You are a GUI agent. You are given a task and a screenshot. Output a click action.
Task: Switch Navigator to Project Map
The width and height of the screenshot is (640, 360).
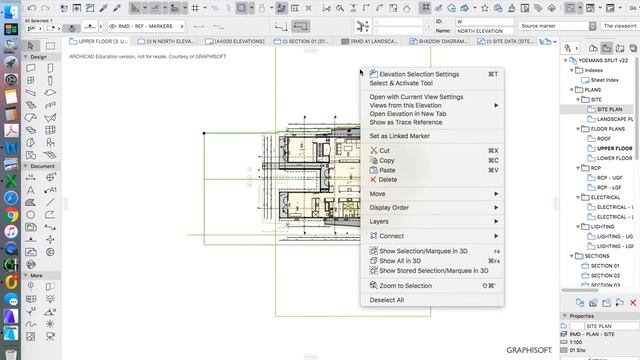pyautogui.click(x=593, y=48)
